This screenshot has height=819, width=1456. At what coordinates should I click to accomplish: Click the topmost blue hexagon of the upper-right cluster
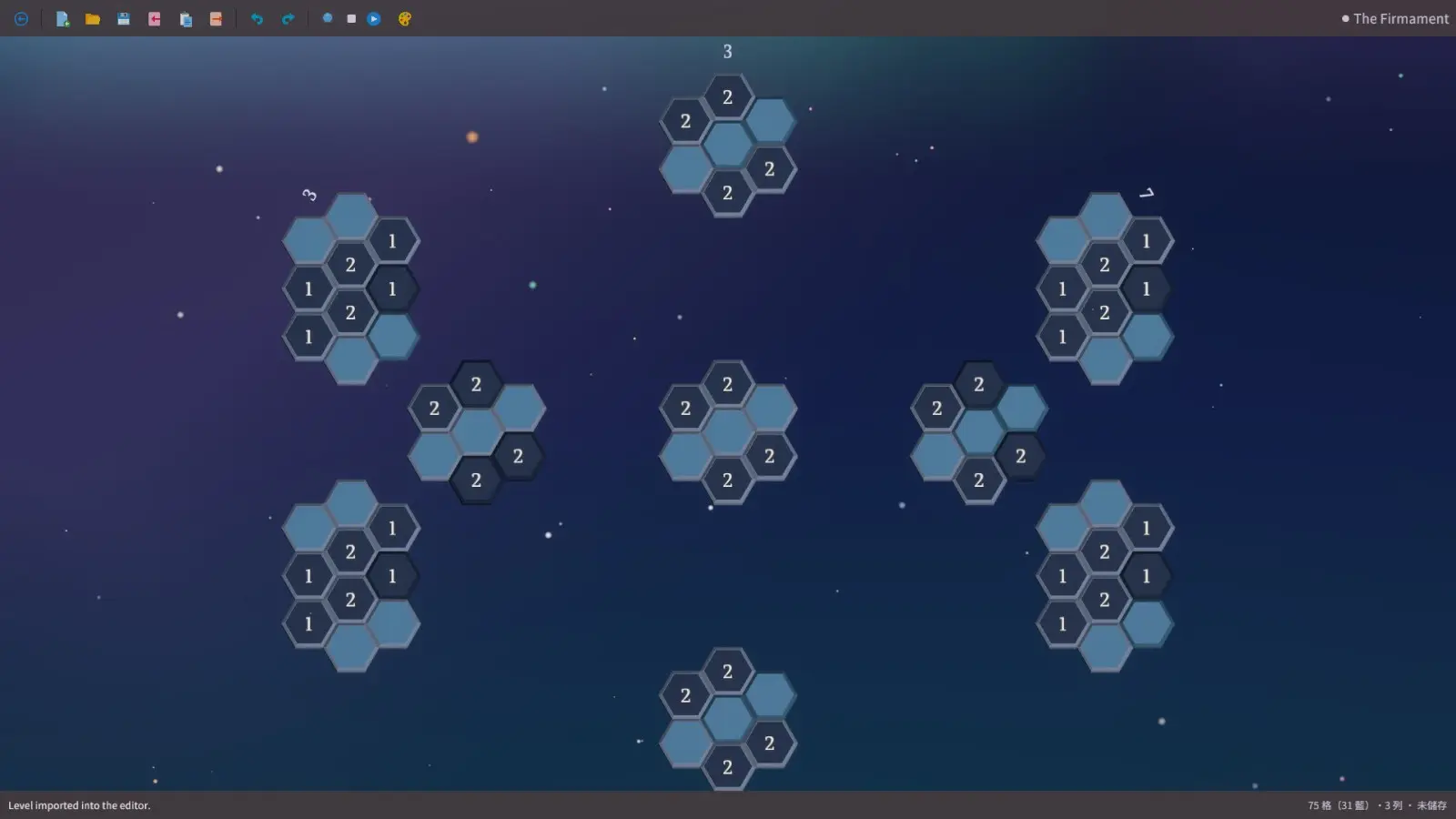(1104, 217)
